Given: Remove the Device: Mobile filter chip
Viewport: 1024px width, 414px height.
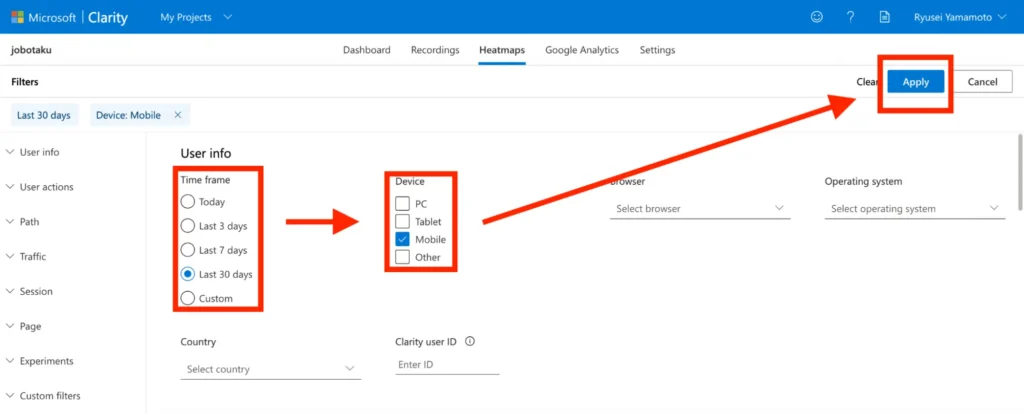Looking at the screenshot, I should 178,115.
